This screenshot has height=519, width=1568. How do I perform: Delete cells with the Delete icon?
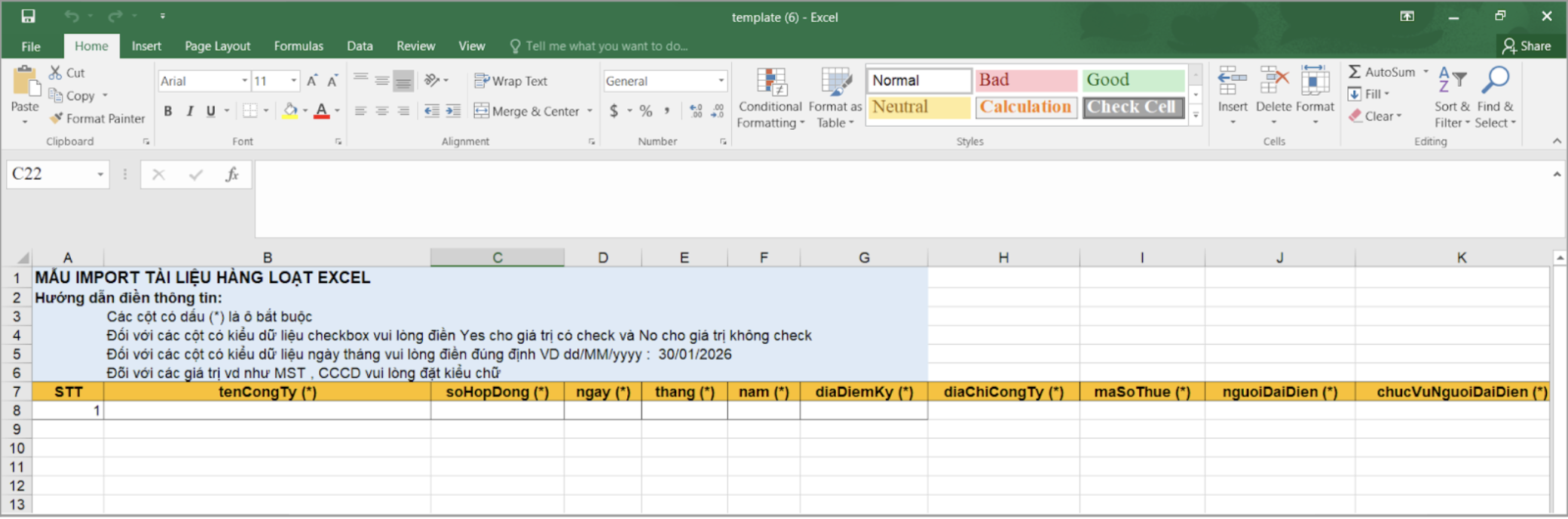click(x=1274, y=81)
